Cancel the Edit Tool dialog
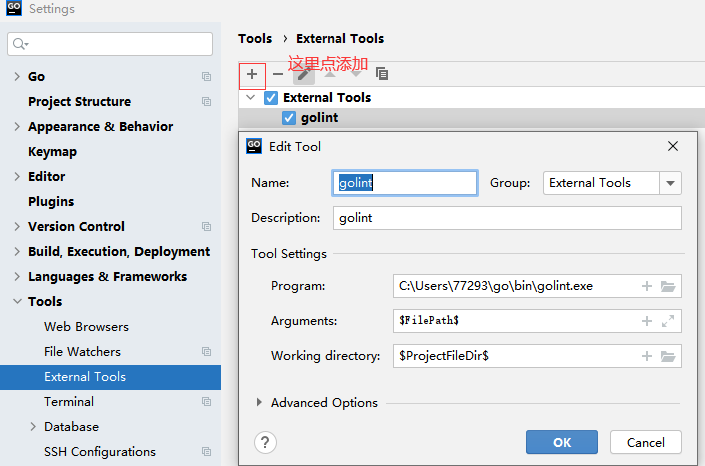This screenshot has width=705, height=466. (646, 442)
